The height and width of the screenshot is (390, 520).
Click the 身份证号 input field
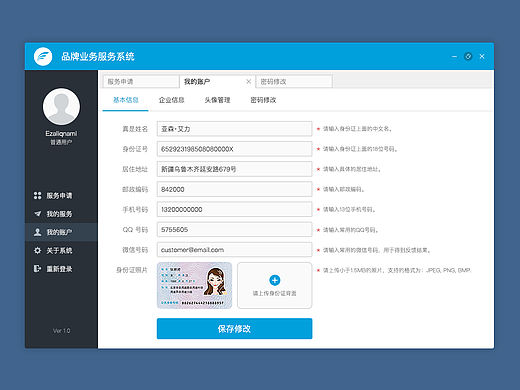click(x=234, y=149)
